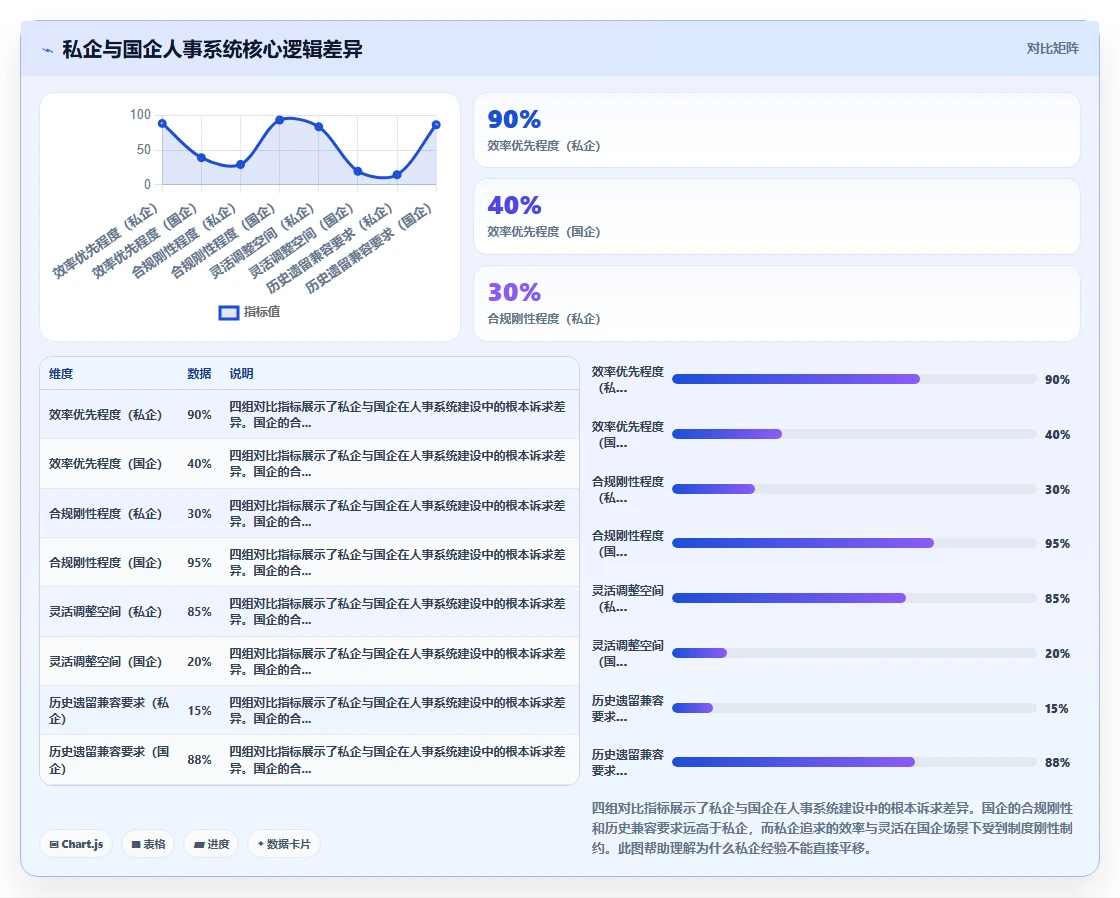Click the summary paragraph below the progress bars
This screenshot has width=1120, height=898.
click(832, 828)
